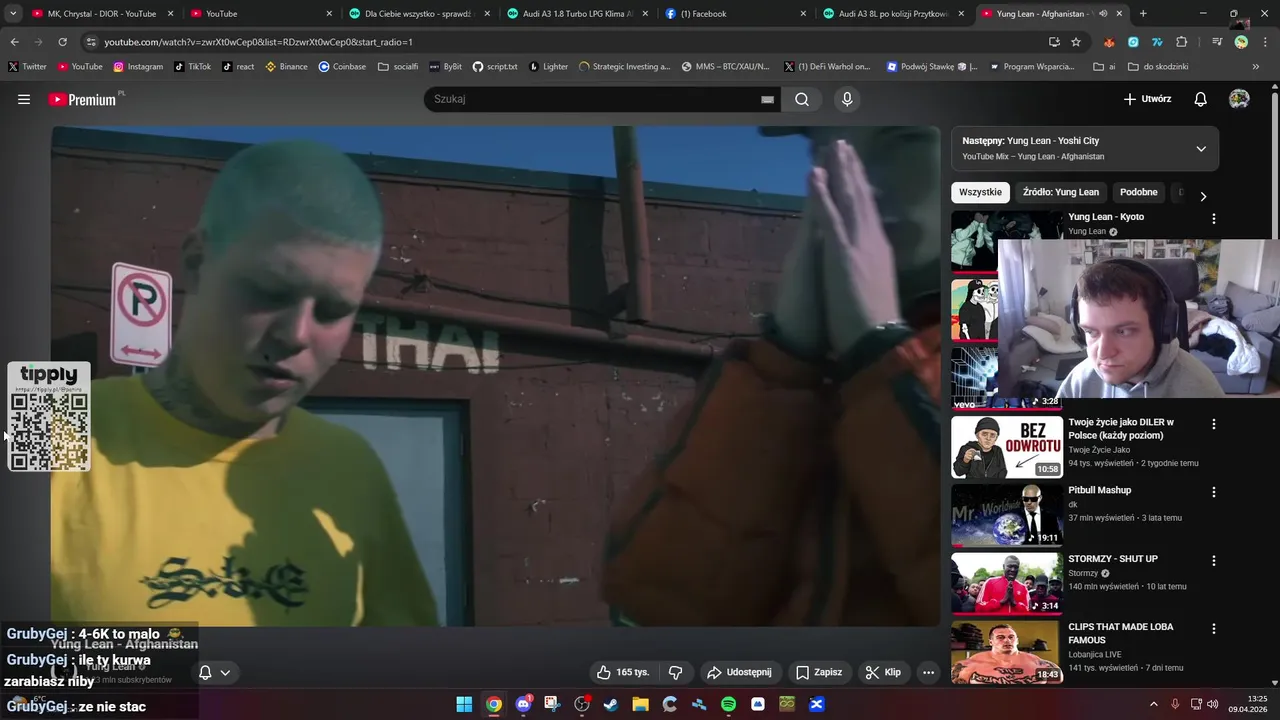Reload the page in Chrome
The image size is (1280, 720).
[x=62, y=42]
